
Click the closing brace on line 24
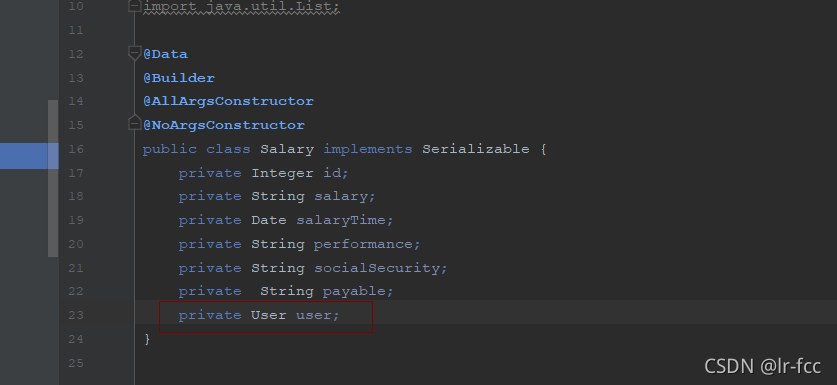pos(147,339)
